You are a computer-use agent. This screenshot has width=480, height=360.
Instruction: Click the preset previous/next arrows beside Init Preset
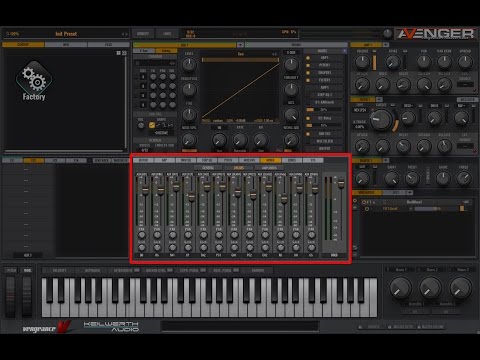pyautogui.click(x=124, y=34)
